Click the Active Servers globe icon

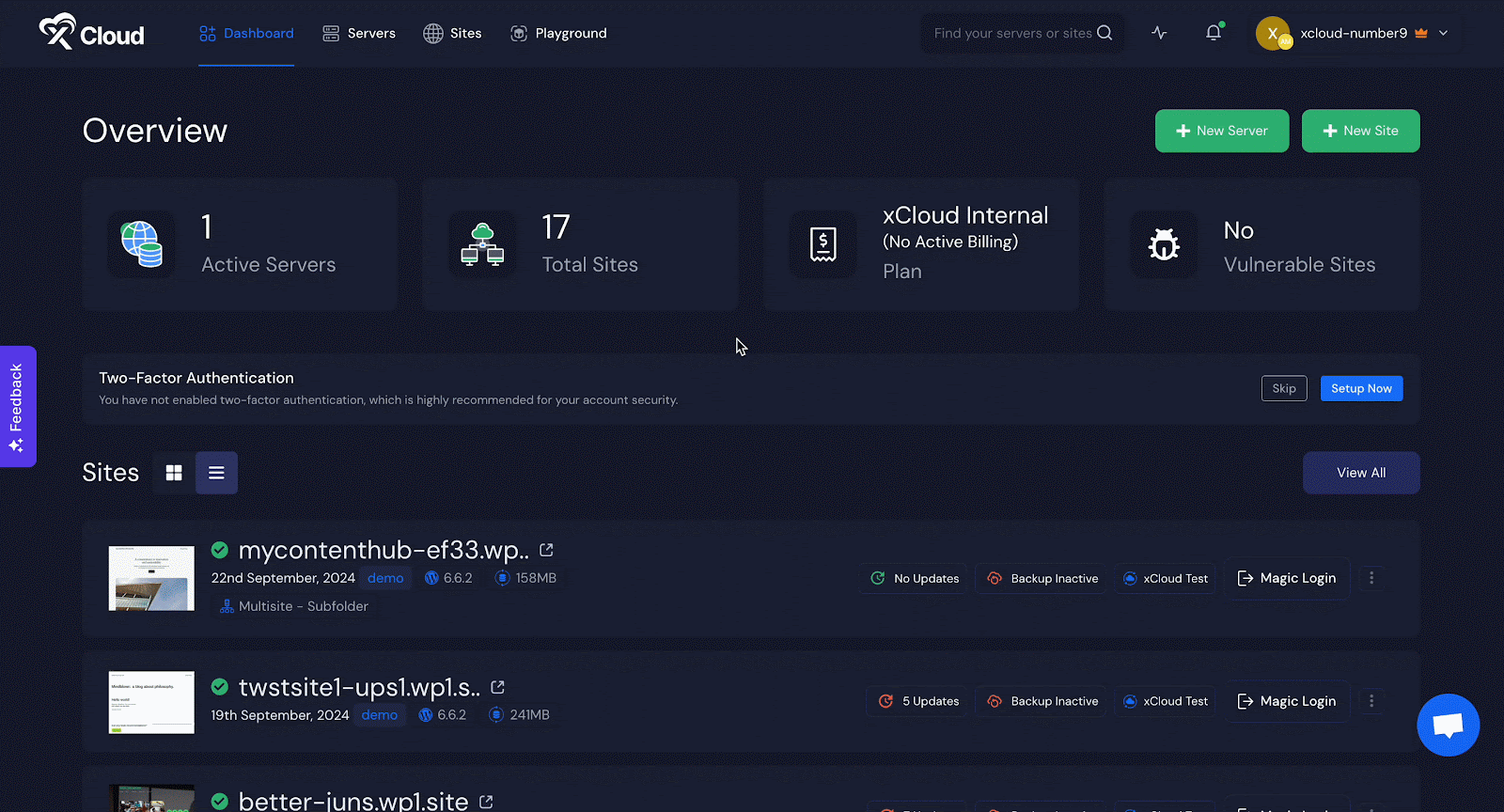(x=141, y=244)
